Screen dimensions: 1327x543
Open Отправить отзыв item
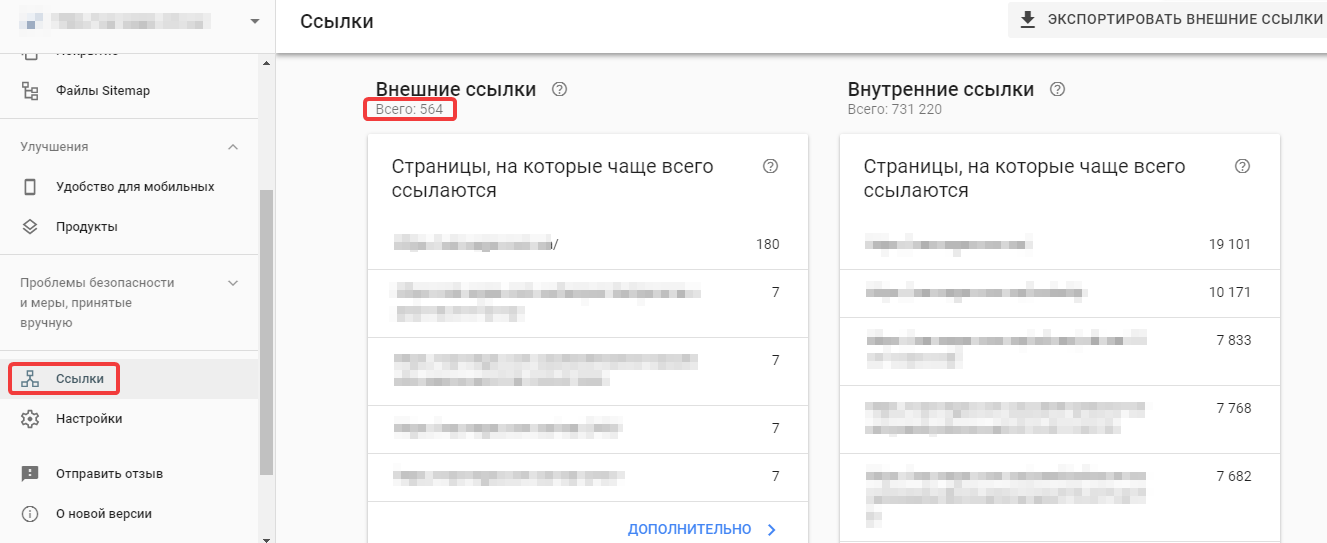tap(109, 474)
